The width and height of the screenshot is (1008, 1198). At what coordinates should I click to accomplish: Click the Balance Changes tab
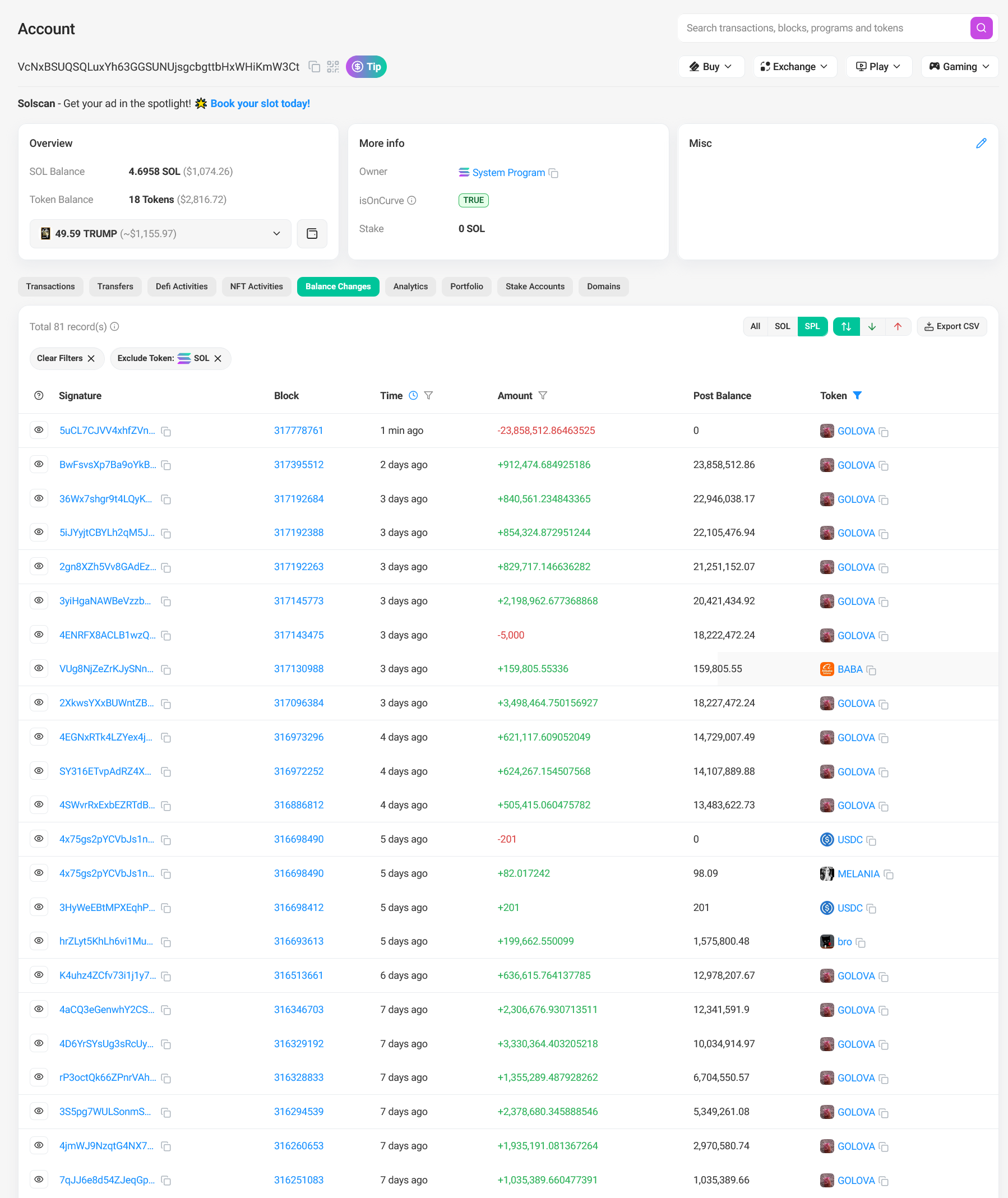point(338,287)
